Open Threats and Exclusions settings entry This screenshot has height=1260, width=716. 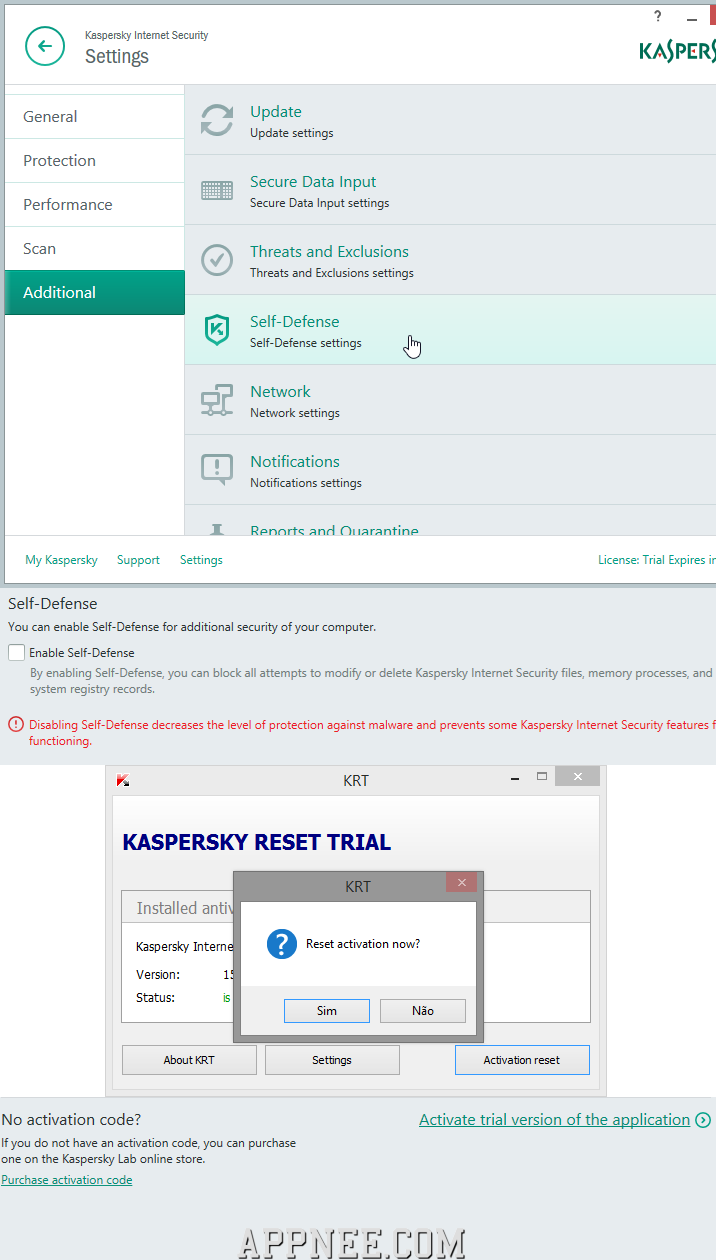tap(450, 260)
